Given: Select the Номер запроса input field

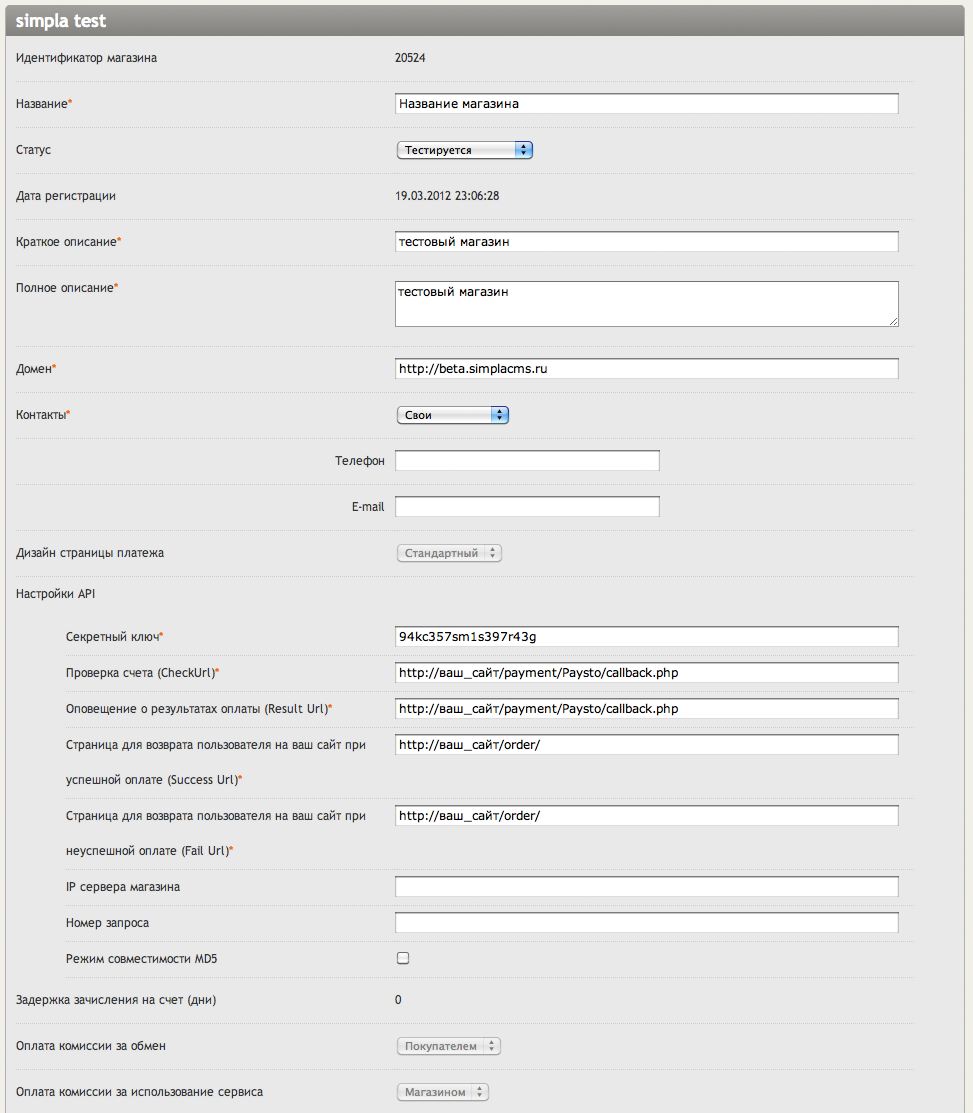Looking at the screenshot, I should pos(646,923).
